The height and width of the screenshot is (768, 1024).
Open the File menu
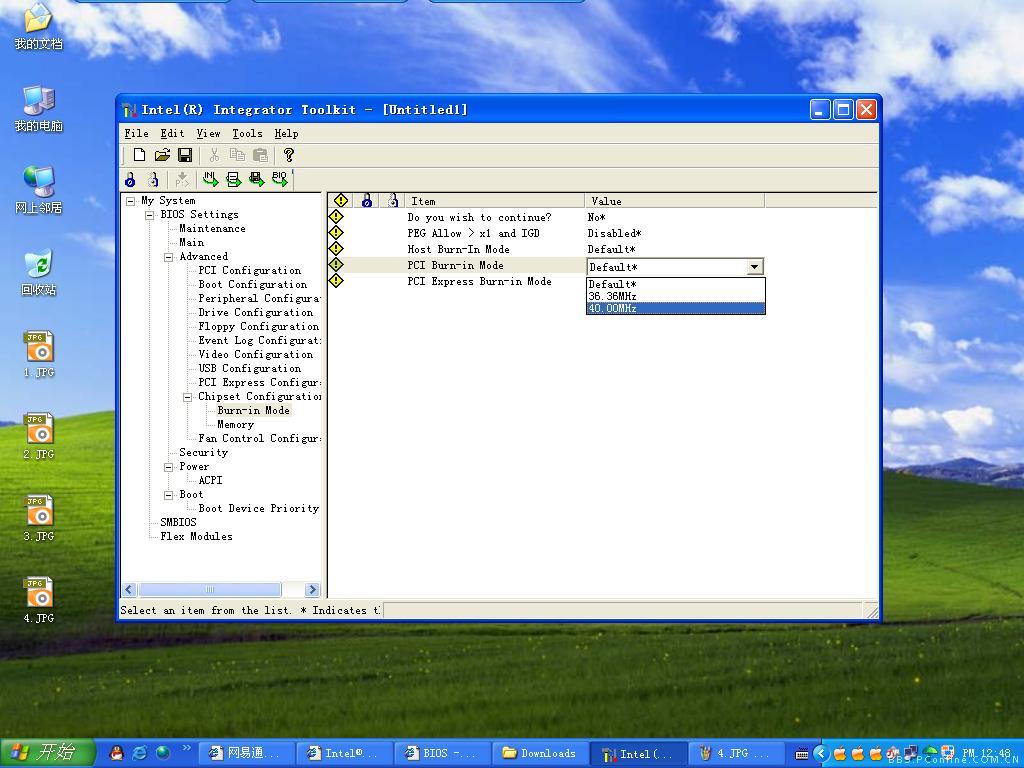(x=136, y=133)
